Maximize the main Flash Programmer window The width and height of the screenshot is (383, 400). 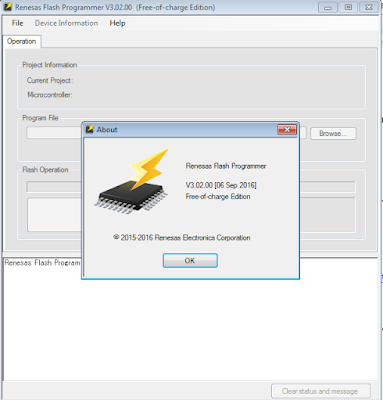click(348, 7)
